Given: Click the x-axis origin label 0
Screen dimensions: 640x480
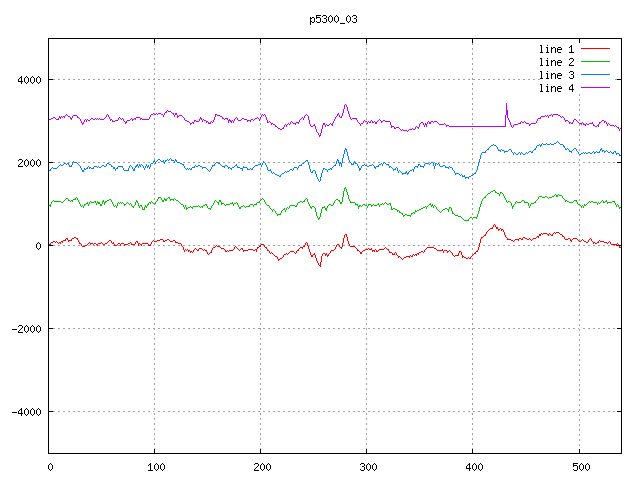Looking at the screenshot, I should pos(50,467).
